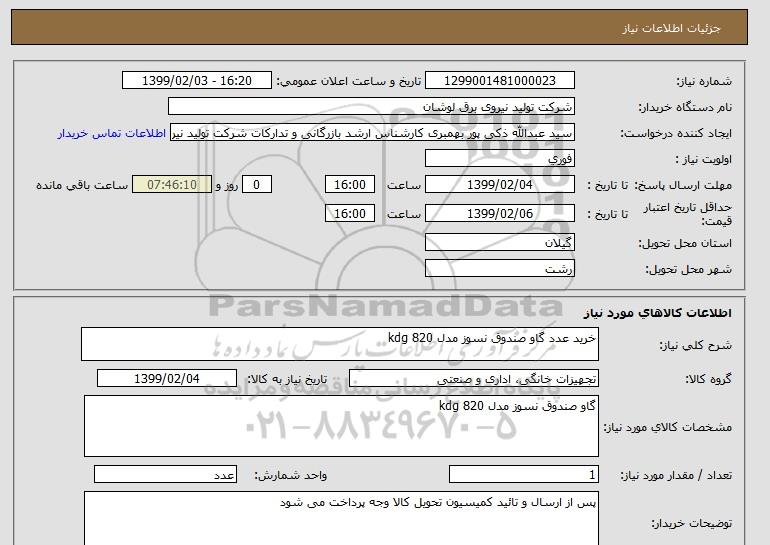Click the need date field 1399/02/04

(x=166, y=379)
